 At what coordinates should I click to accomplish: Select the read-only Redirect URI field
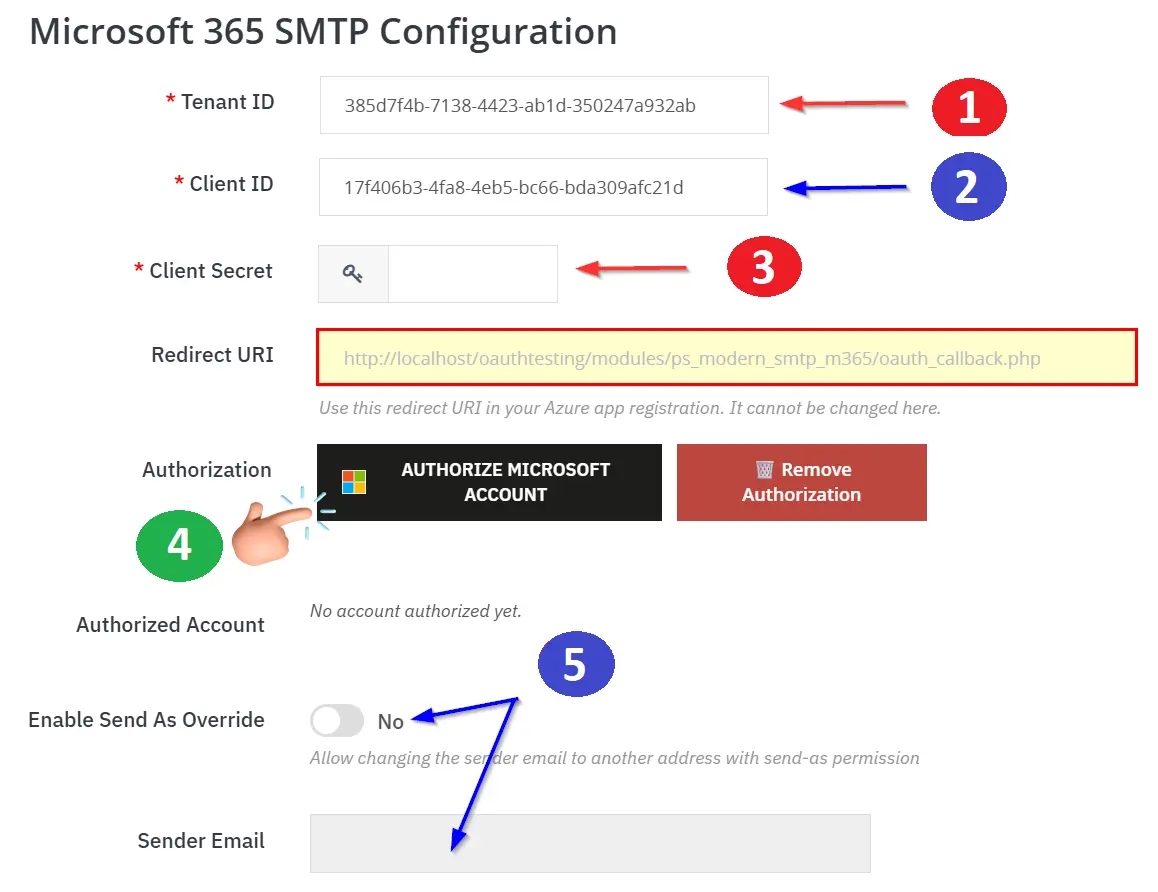click(x=727, y=357)
